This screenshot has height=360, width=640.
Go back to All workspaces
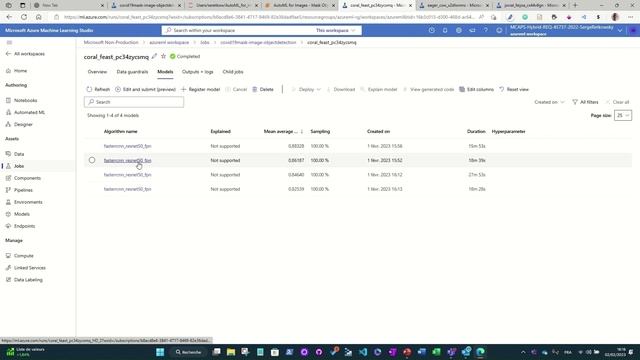25,54
